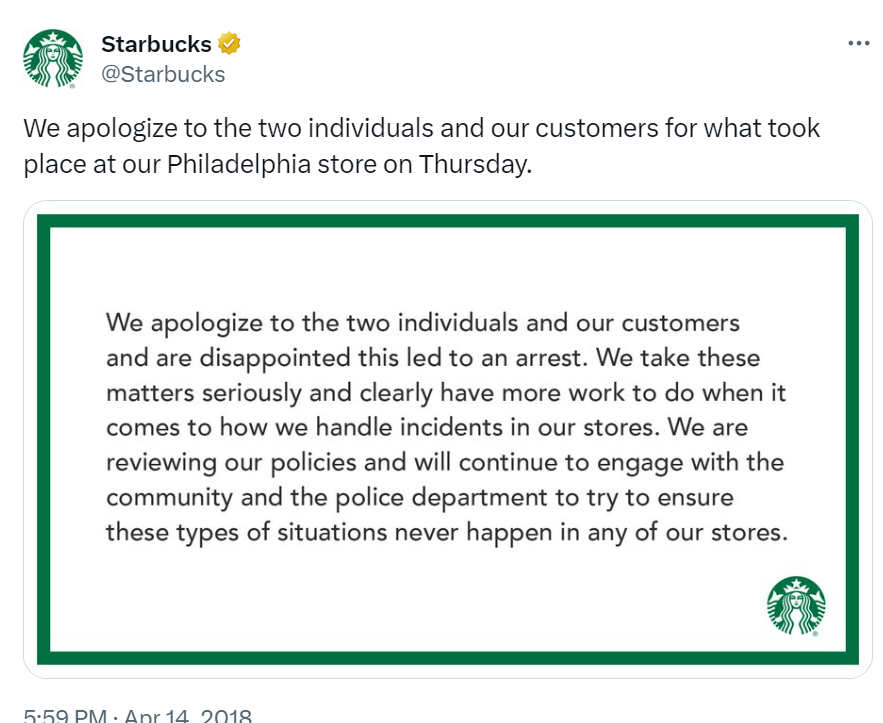Image resolution: width=883 pixels, height=723 pixels.
Task: Click image line "matters seriously and clearly"
Action: 446,393
